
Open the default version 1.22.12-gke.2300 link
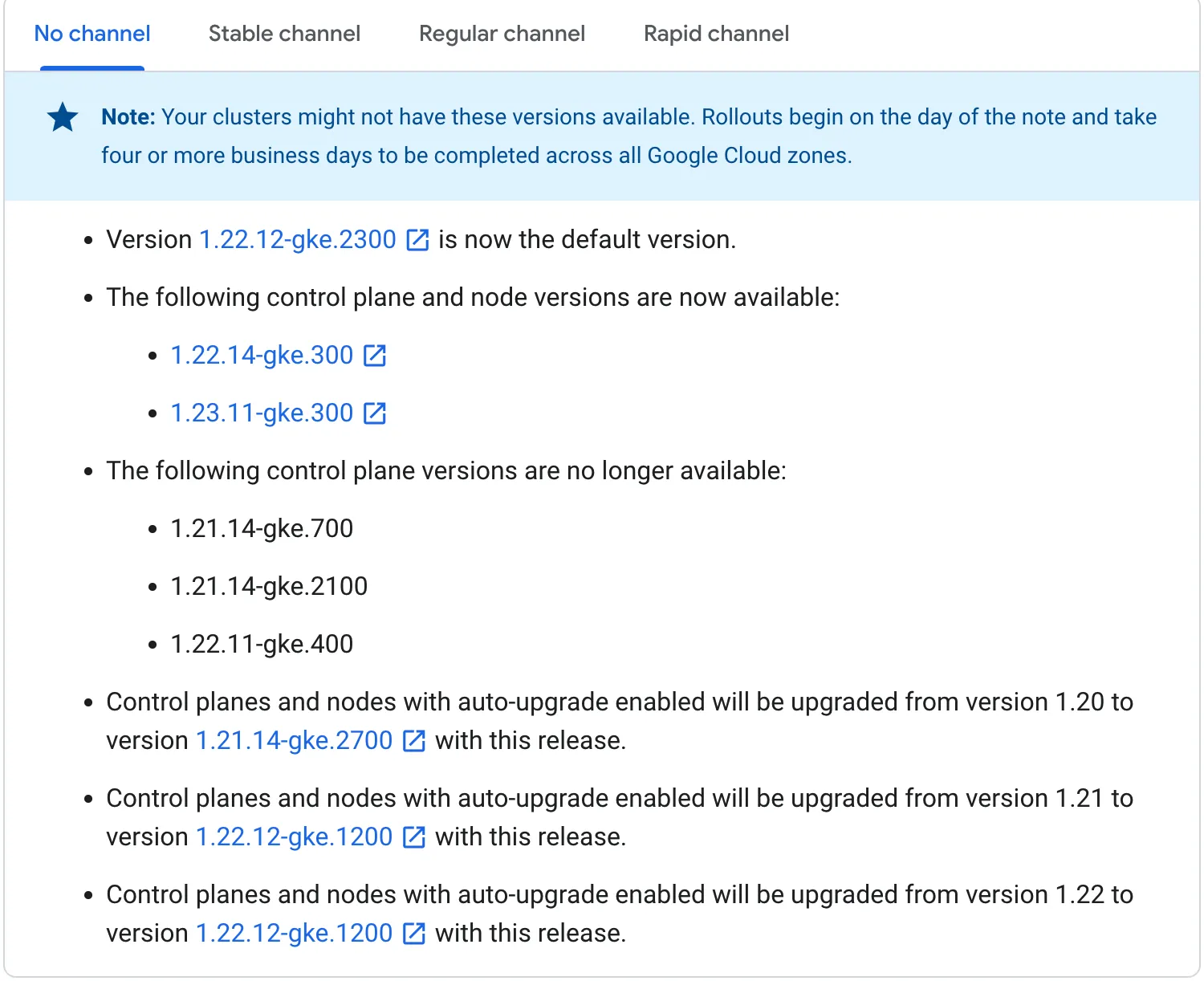[x=298, y=240]
